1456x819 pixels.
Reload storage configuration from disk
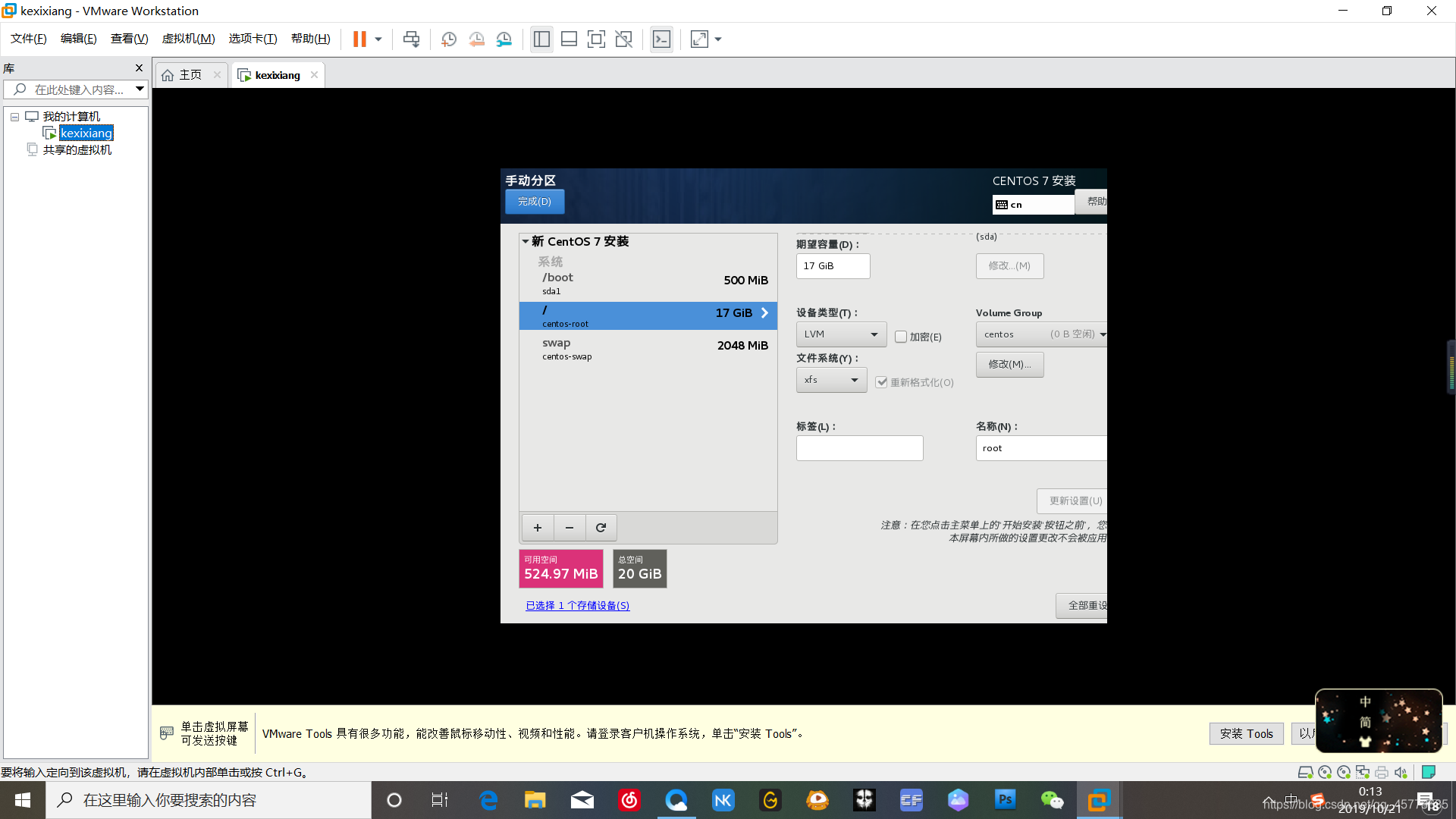[601, 528]
